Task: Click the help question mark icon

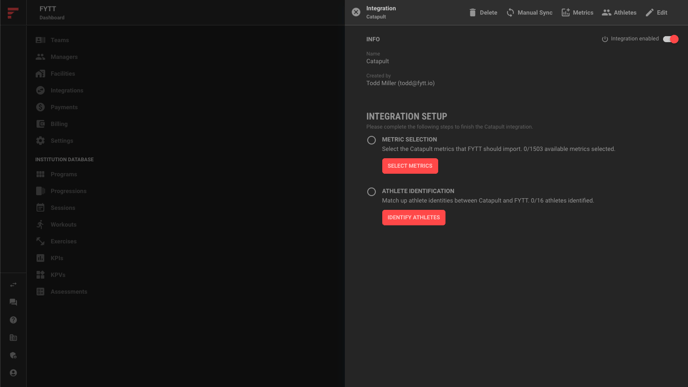Action: [x=13, y=320]
